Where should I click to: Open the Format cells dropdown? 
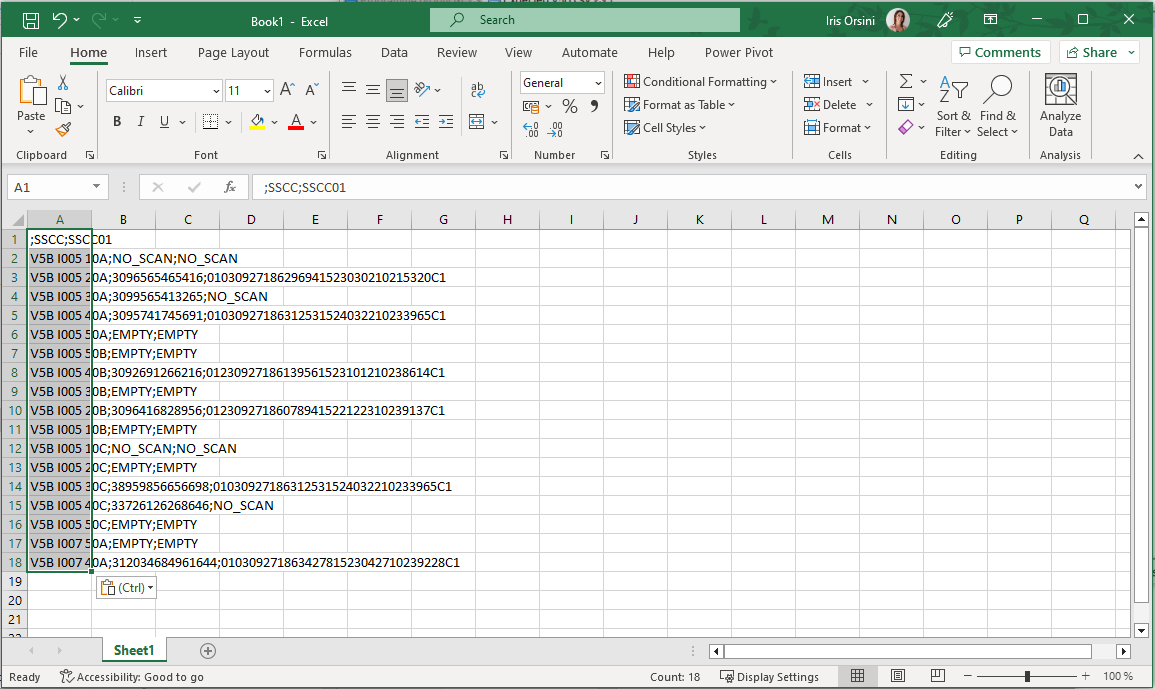838,127
